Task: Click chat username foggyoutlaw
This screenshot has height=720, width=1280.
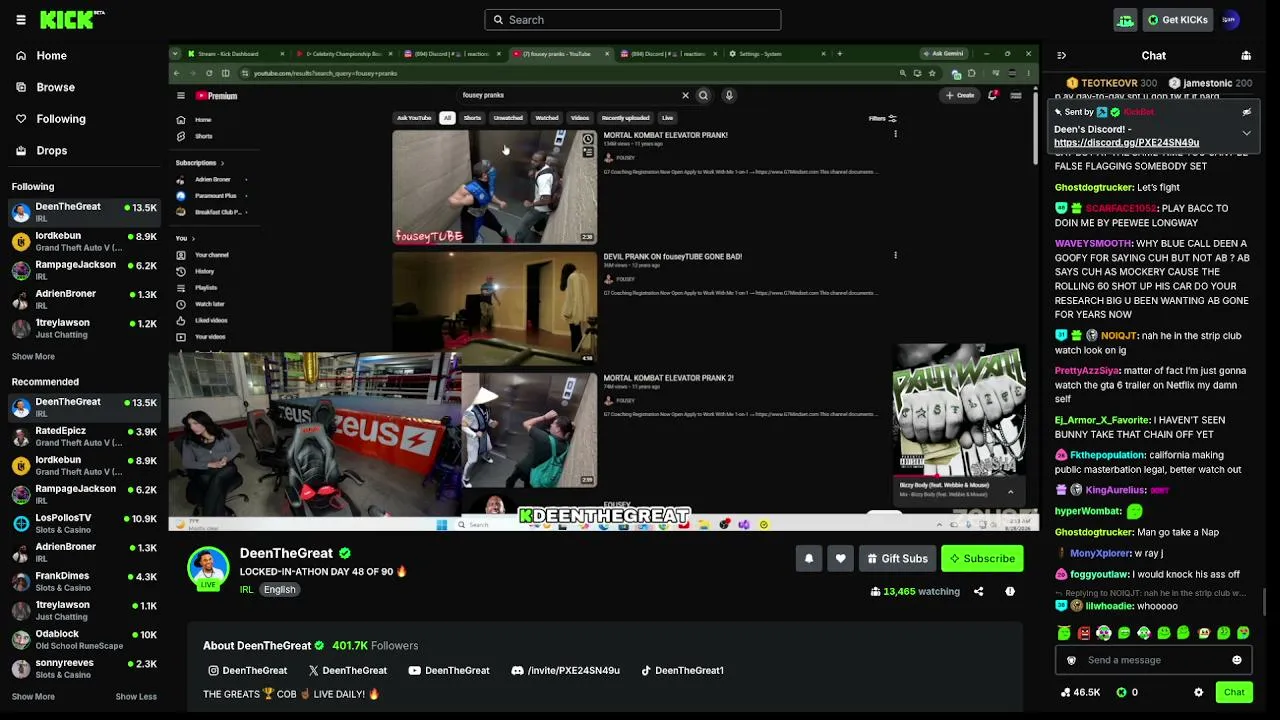Action: (1098, 575)
